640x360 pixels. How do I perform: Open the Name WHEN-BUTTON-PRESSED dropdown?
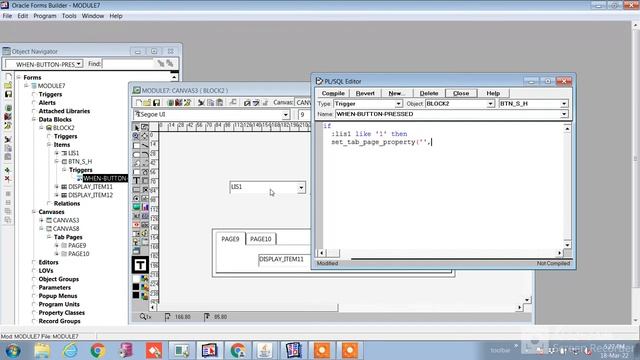564,114
